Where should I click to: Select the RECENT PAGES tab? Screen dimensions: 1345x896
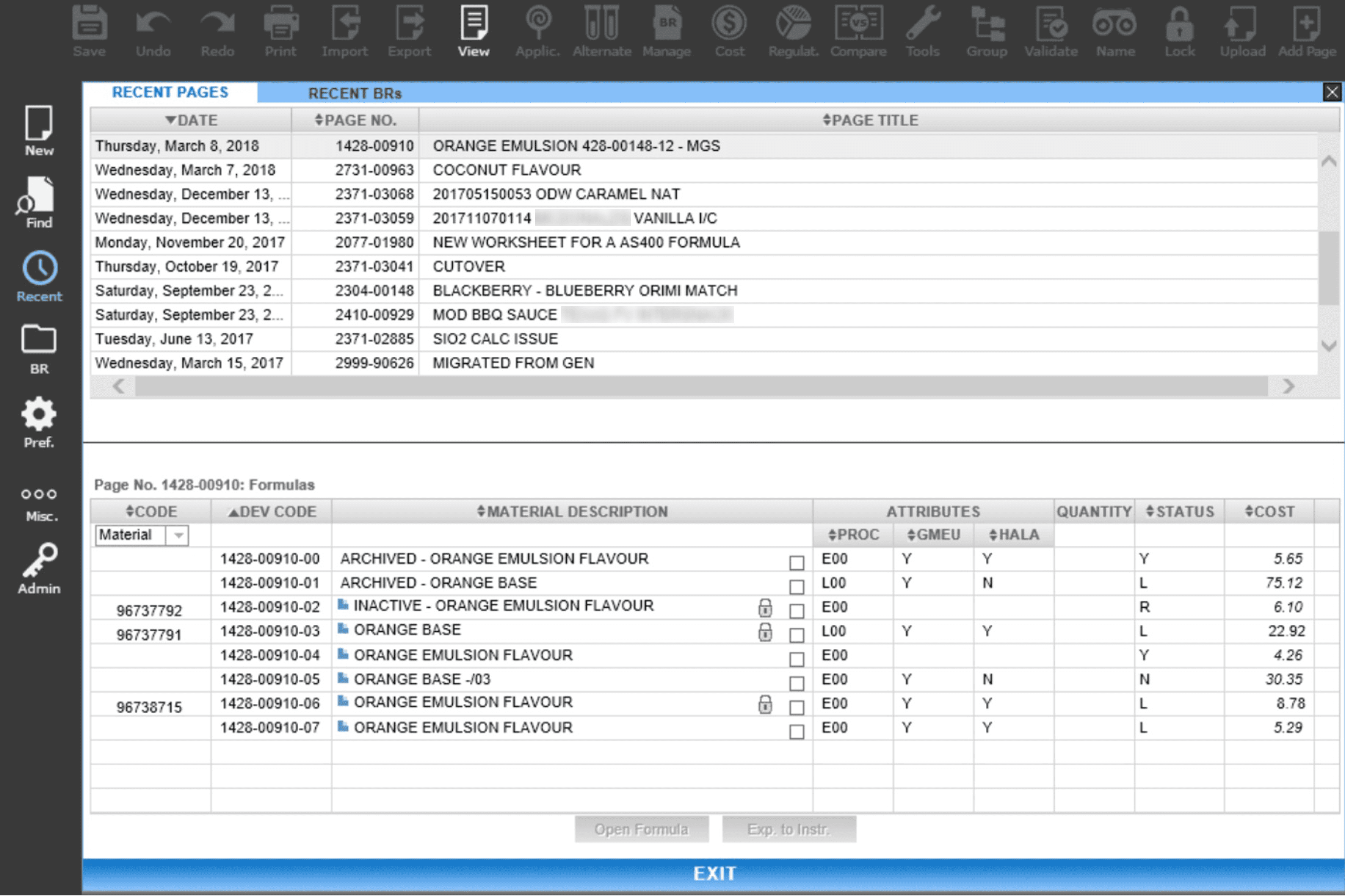pos(170,92)
